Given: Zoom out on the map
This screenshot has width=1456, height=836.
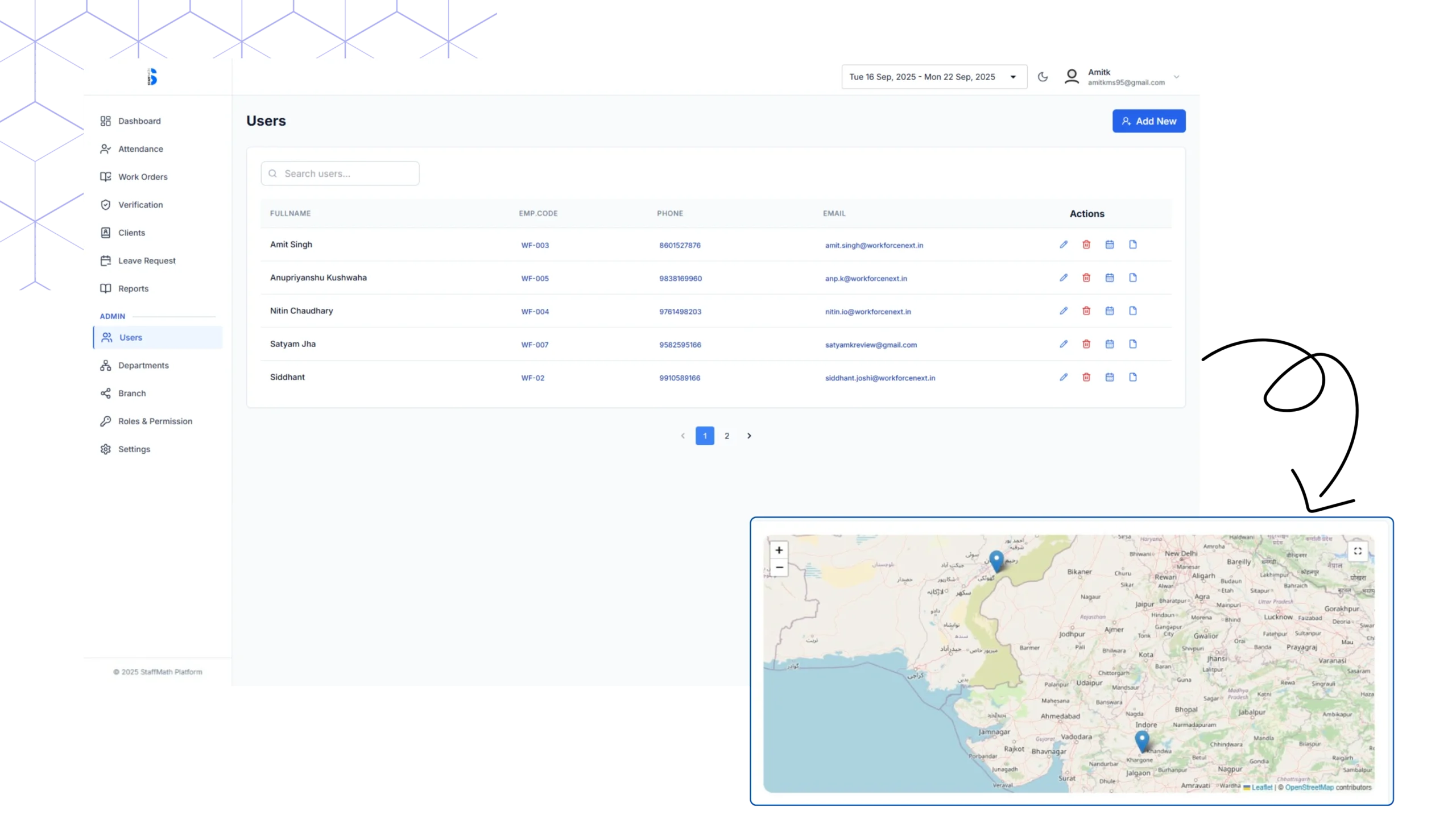Looking at the screenshot, I should click(779, 568).
